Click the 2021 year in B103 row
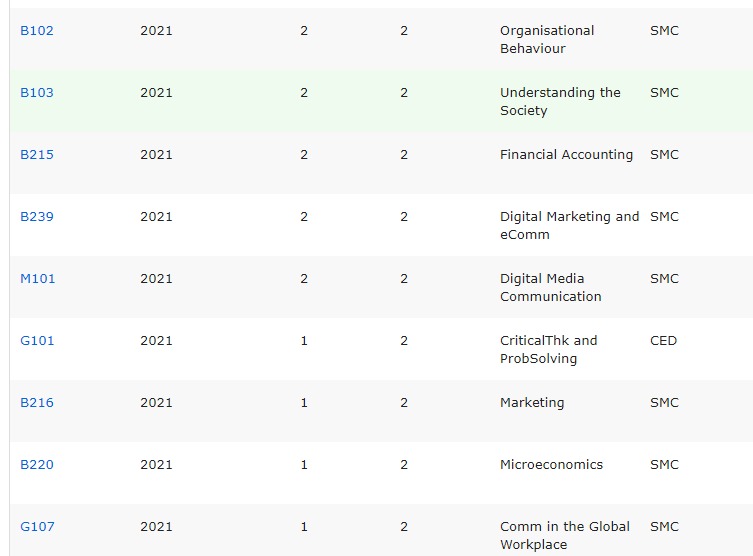Viewport: 753px width, 556px height. tap(156, 93)
